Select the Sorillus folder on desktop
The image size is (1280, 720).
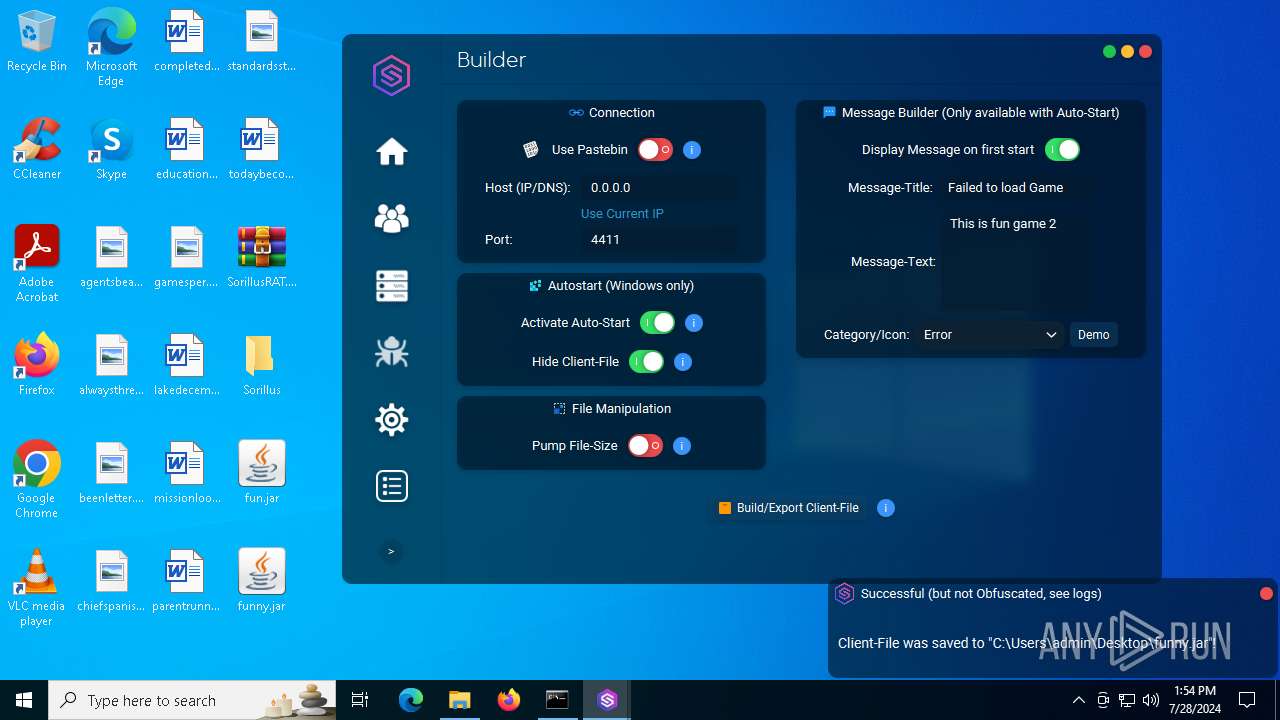click(262, 366)
